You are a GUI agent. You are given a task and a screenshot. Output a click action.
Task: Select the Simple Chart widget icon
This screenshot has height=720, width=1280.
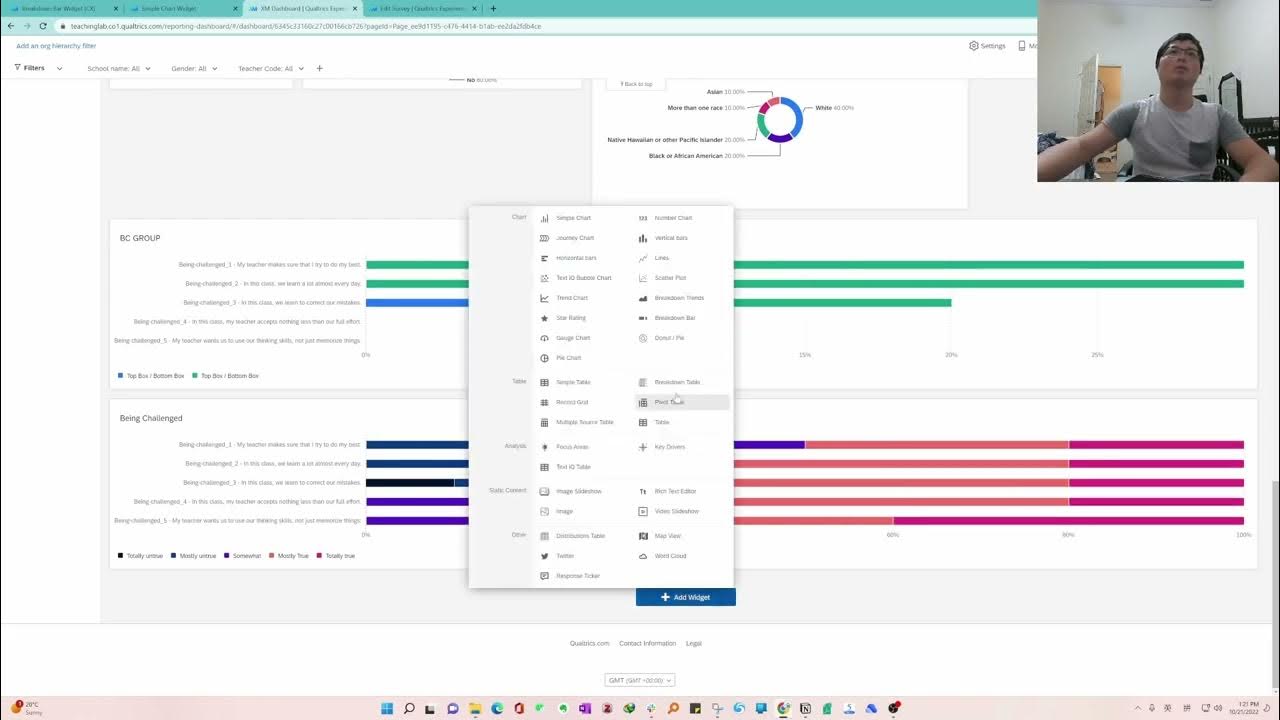544,218
